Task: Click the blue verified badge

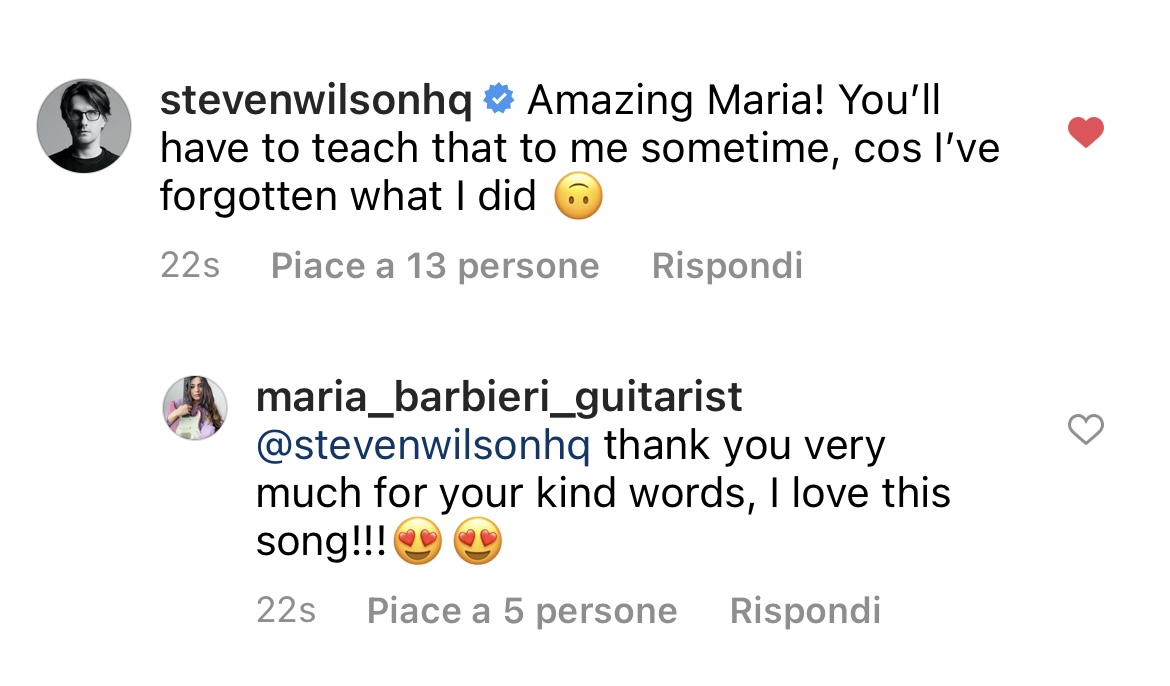Action: [x=499, y=99]
